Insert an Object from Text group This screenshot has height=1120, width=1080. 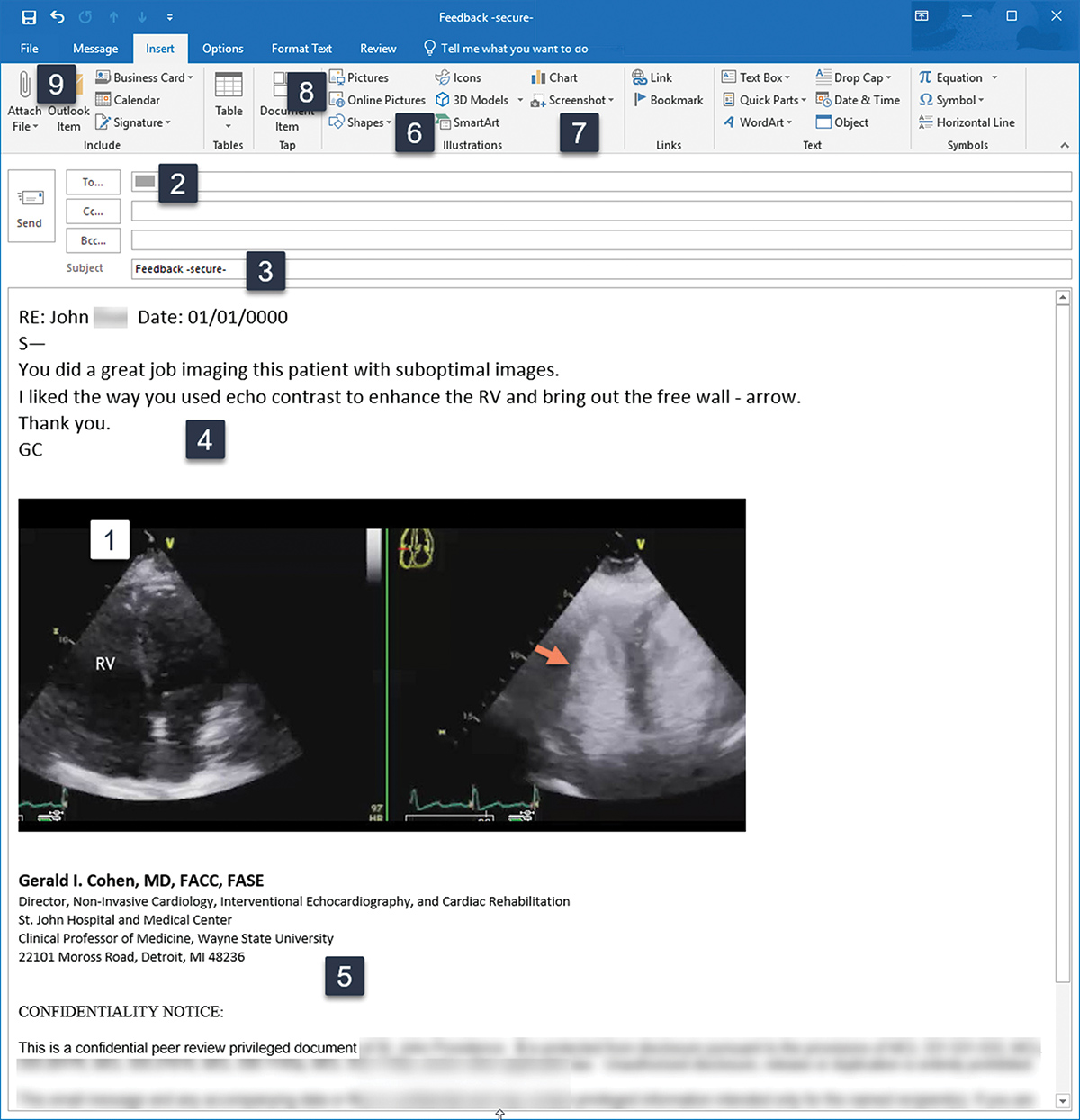coord(841,122)
